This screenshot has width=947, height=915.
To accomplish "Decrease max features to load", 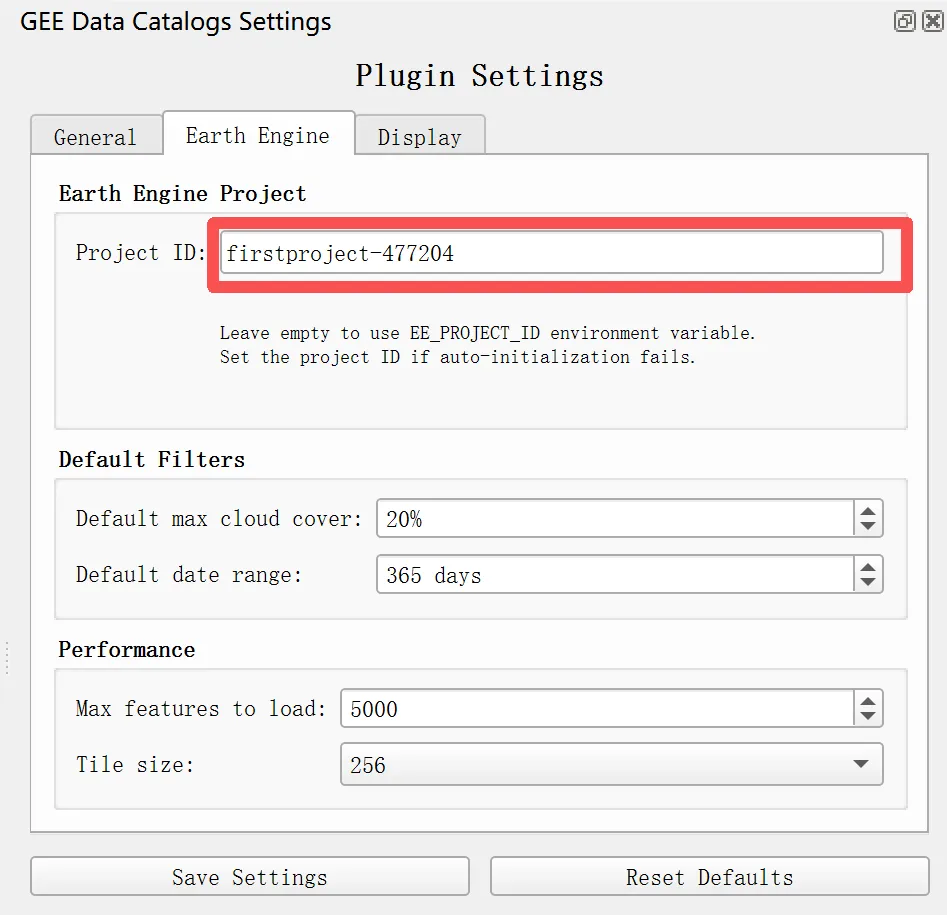I will (868, 717).
